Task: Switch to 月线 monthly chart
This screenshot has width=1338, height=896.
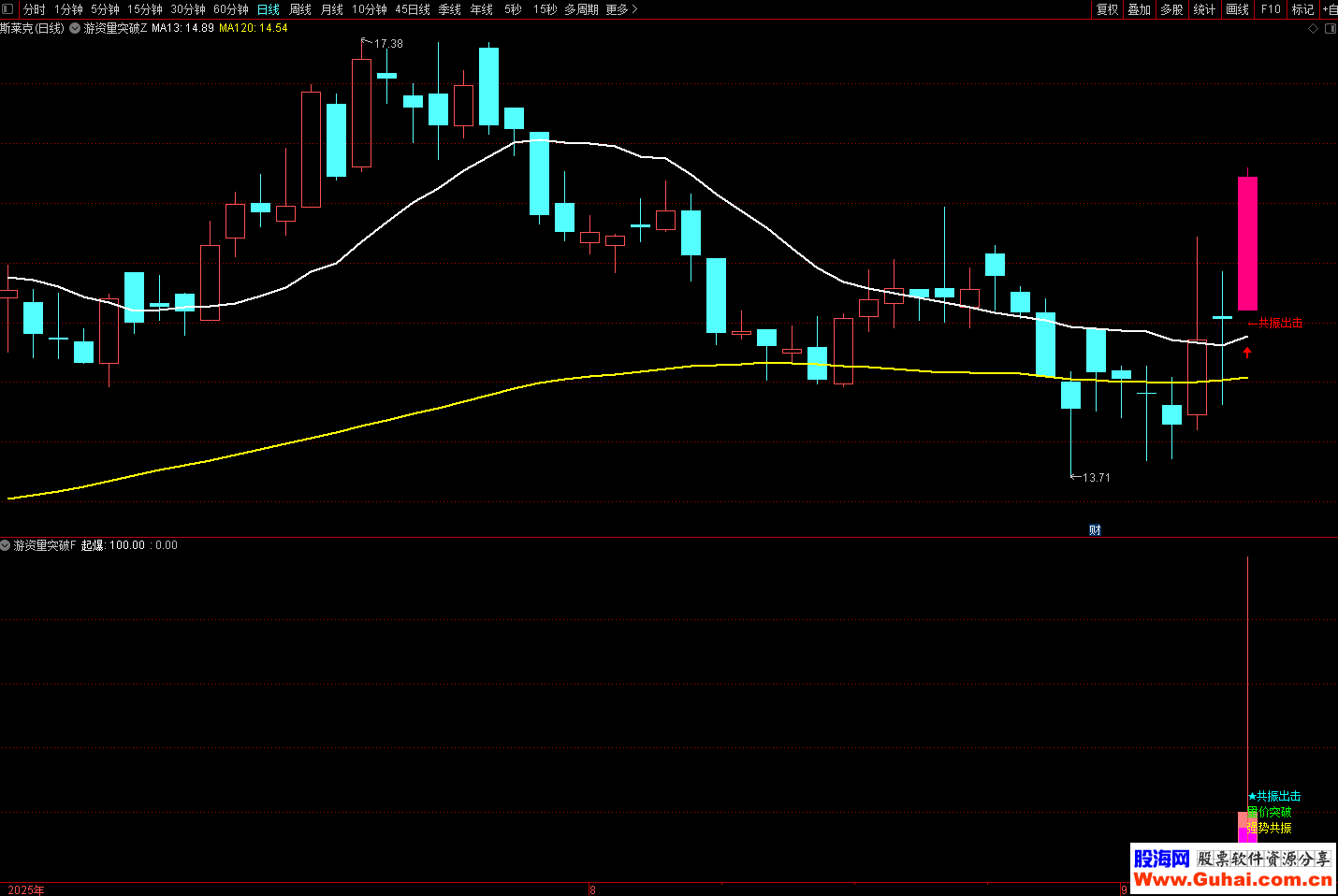Action: click(332, 9)
